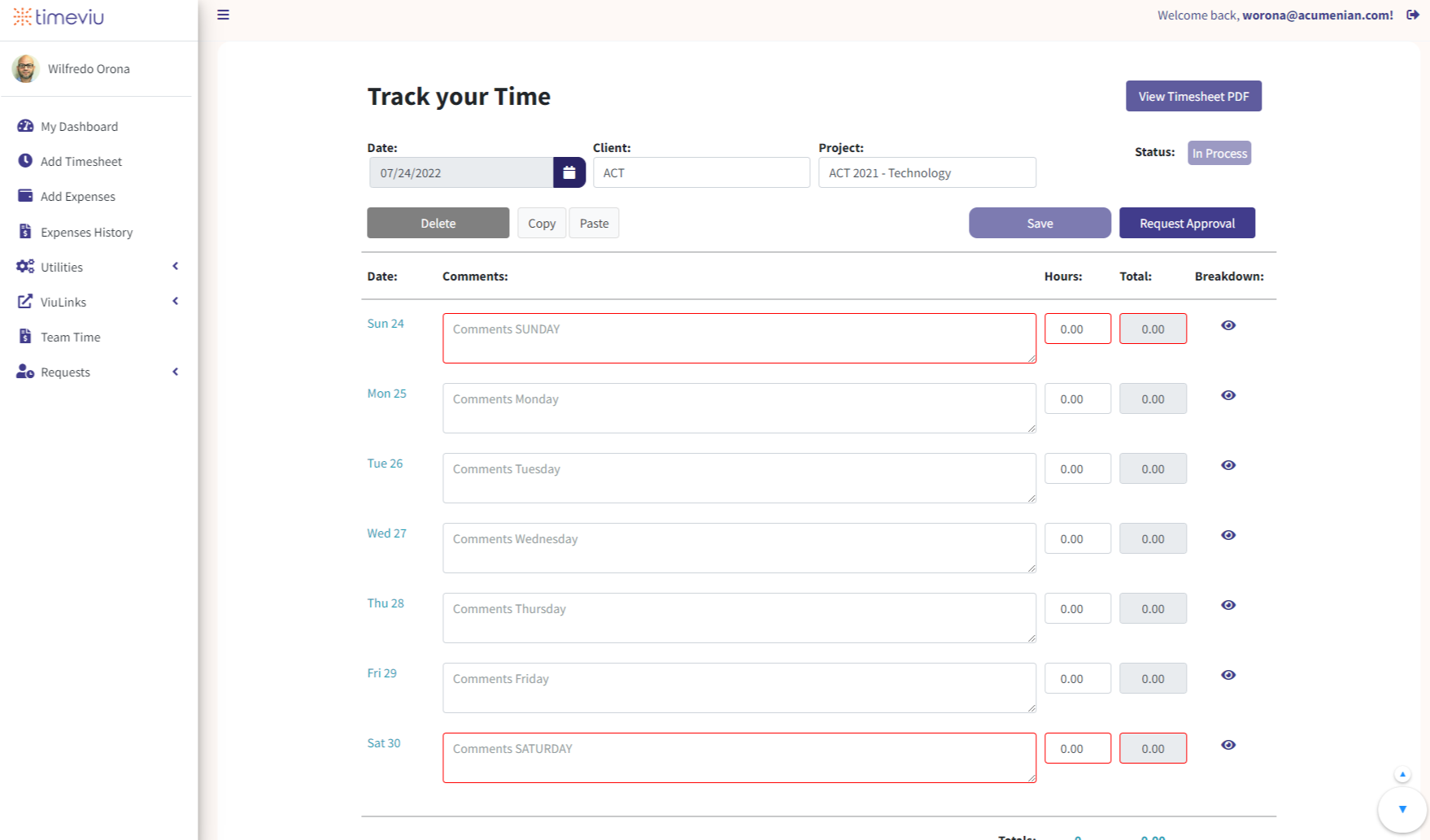Expand the Utilities submenu

point(175,267)
